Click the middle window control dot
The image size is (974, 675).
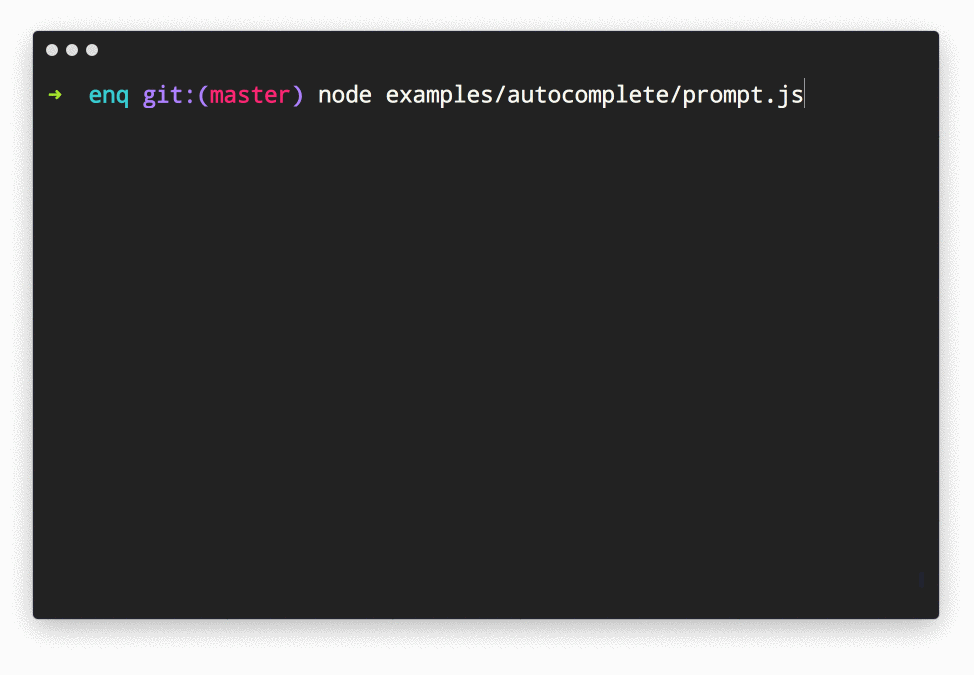72,50
